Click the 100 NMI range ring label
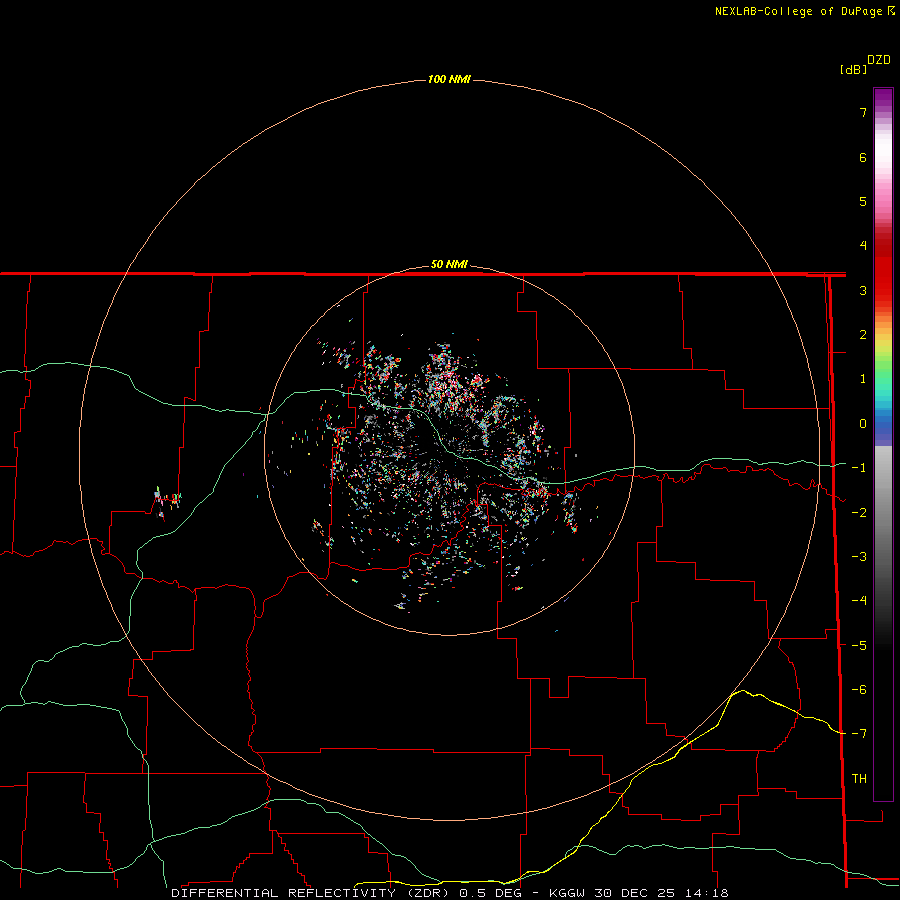Image resolution: width=900 pixels, height=900 pixels. click(449, 79)
